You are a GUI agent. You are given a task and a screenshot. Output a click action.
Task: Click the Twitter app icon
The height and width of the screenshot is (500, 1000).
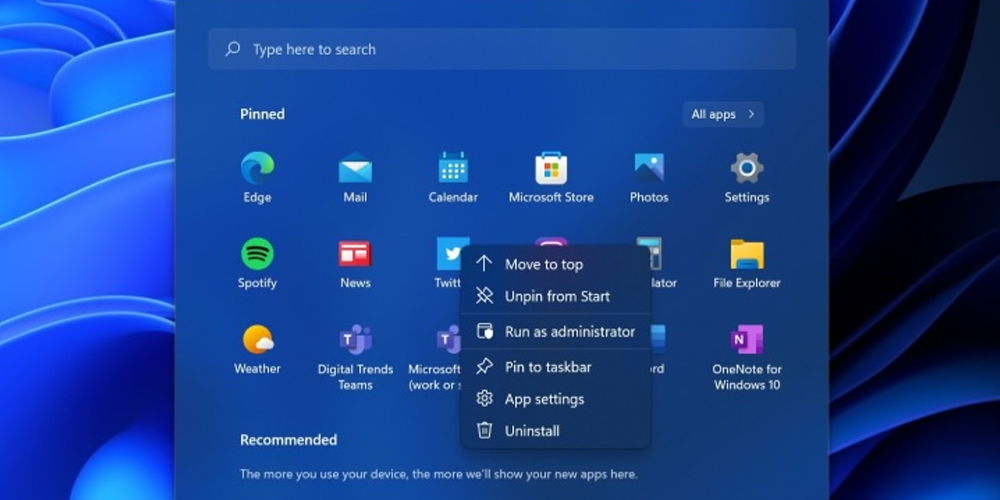(448, 253)
